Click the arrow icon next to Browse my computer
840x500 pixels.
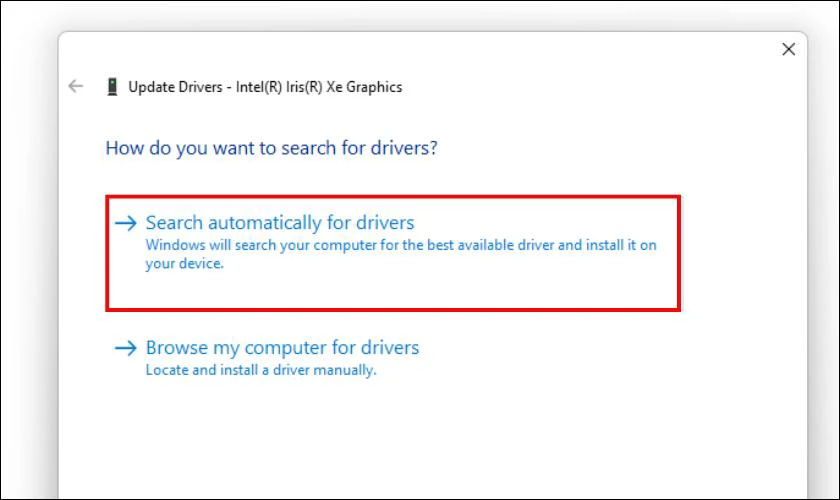coord(126,348)
